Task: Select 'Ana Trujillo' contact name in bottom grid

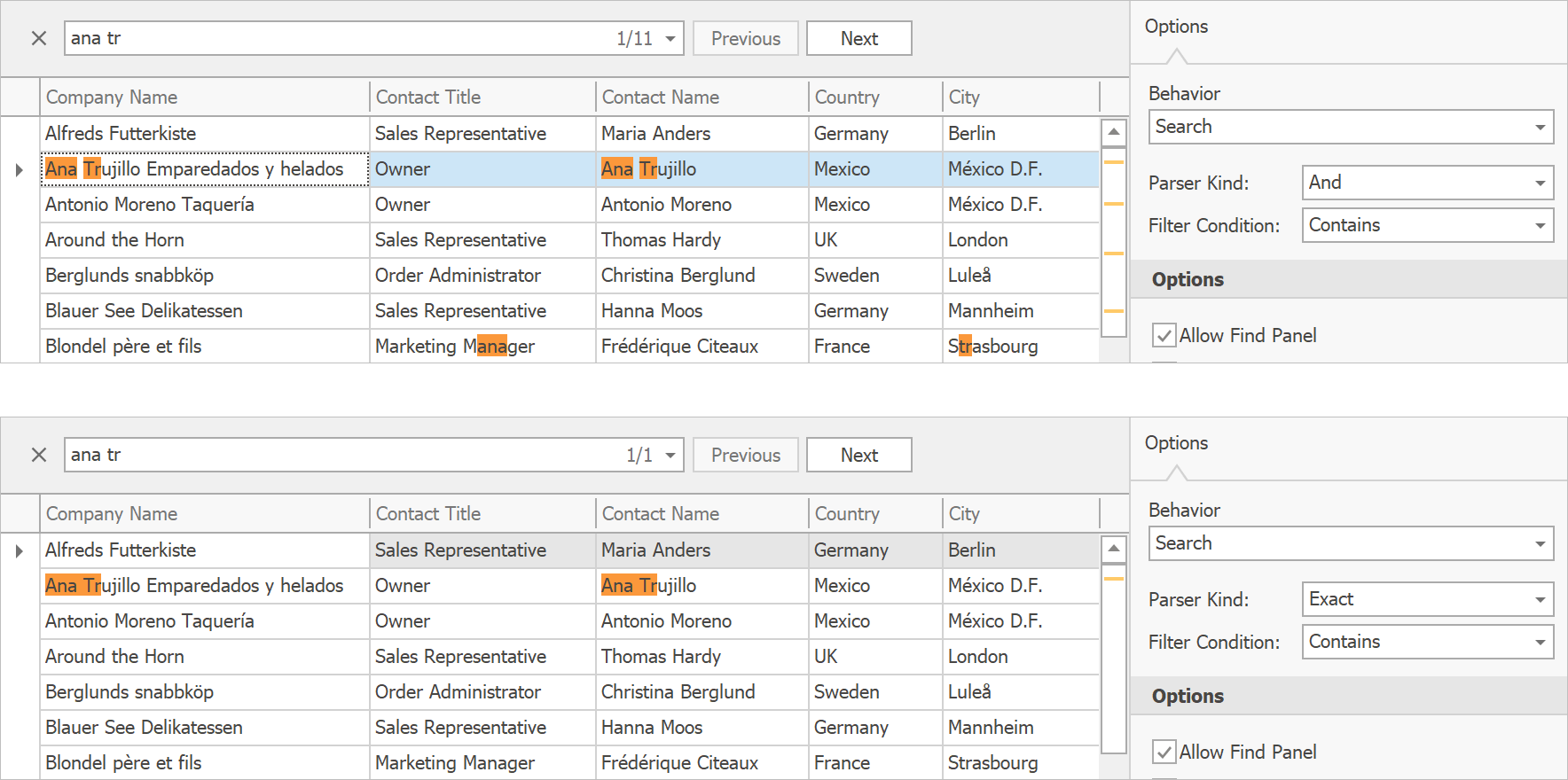Action: point(702,586)
